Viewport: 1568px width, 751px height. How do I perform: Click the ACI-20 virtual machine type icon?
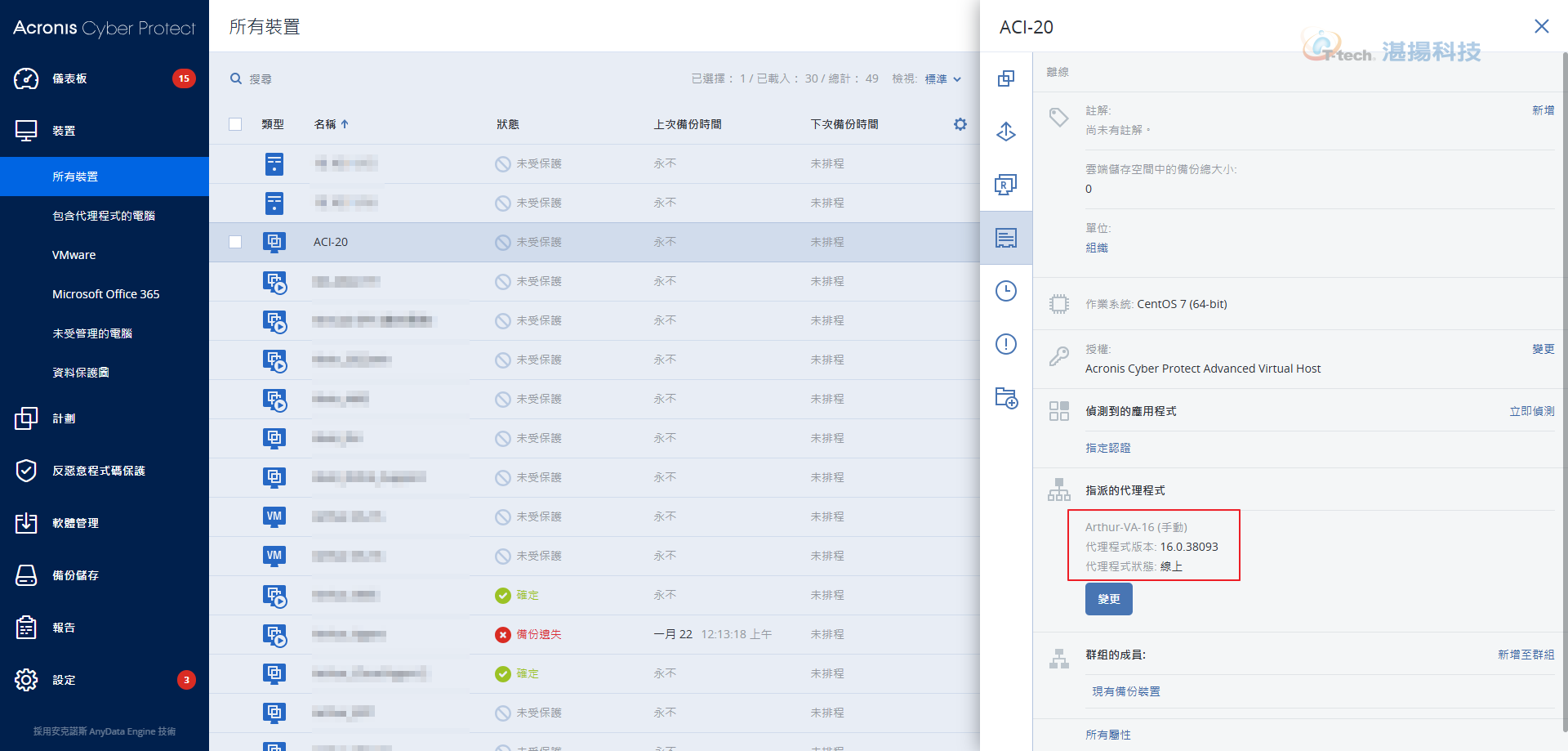[x=274, y=242]
